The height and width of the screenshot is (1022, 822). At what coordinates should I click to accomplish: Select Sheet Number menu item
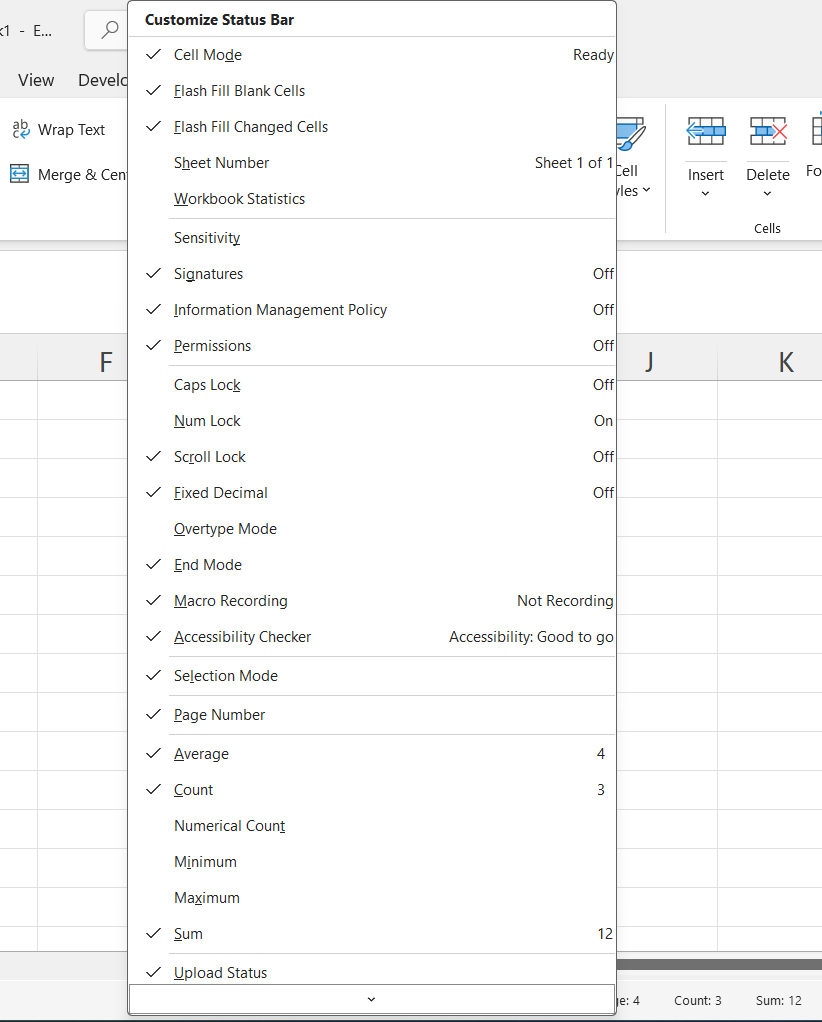point(221,163)
